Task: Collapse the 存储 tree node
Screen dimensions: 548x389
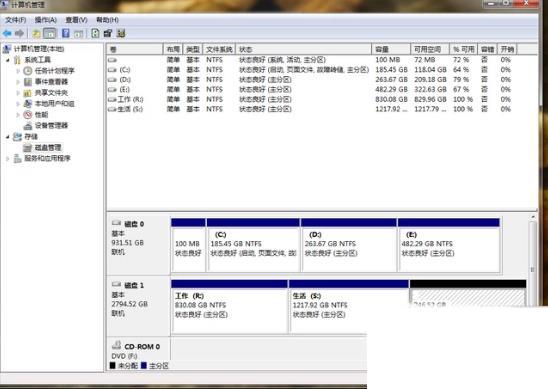Action: click(8, 137)
